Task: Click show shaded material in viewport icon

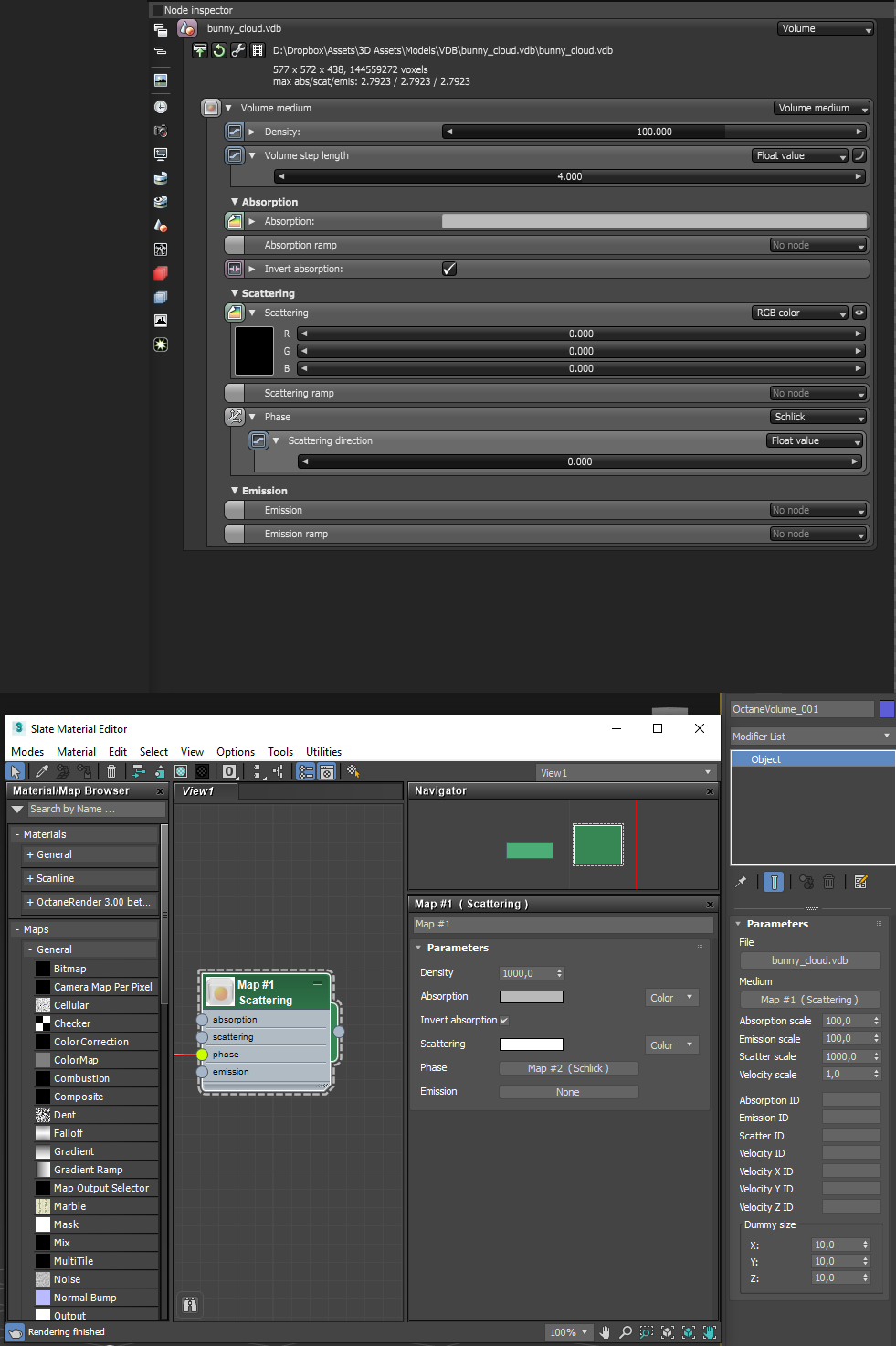Action: point(181,772)
